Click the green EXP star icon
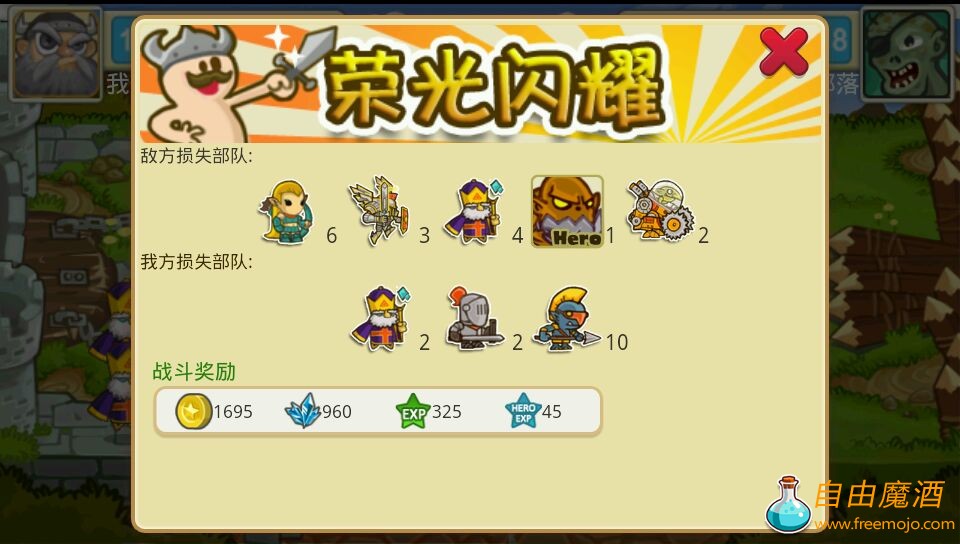The image size is (960, 544). pyautogui.click(x=413, y=411)
